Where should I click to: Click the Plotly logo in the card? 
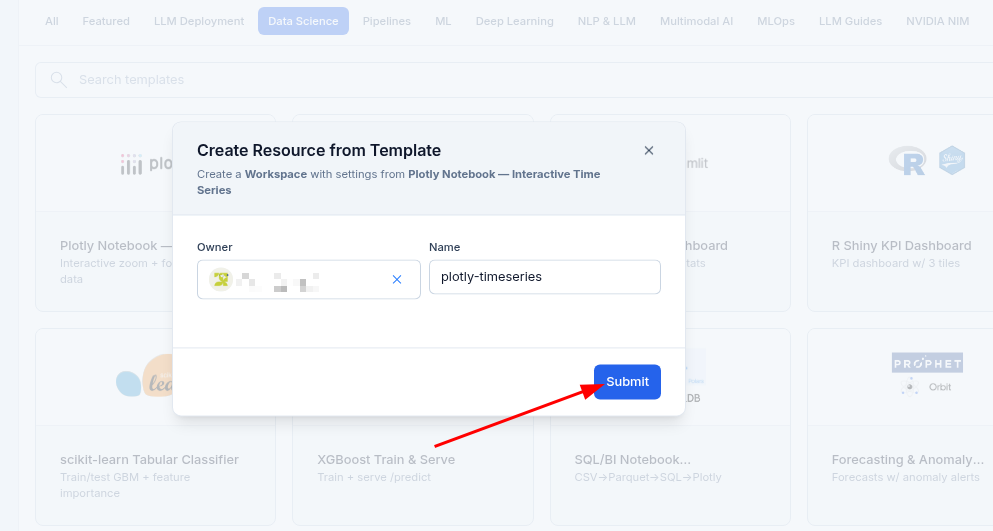pos(146,164)
